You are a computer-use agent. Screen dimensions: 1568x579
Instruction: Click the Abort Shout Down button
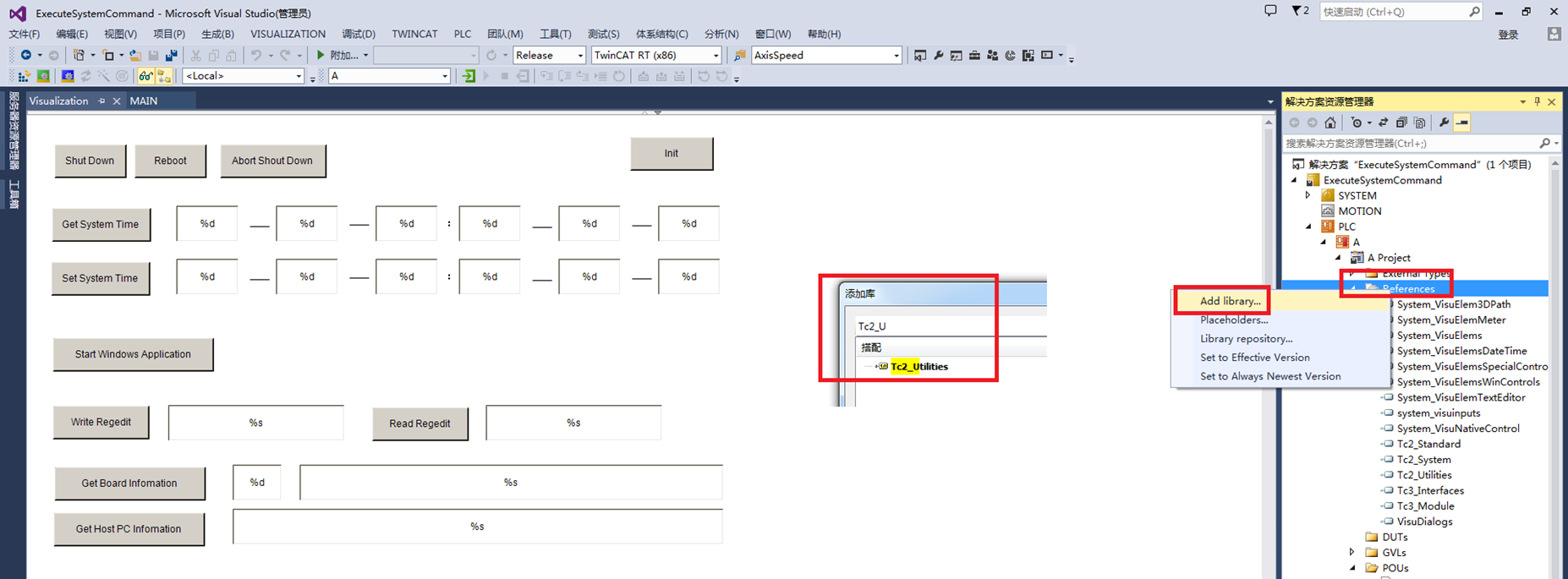click(272, 161)
